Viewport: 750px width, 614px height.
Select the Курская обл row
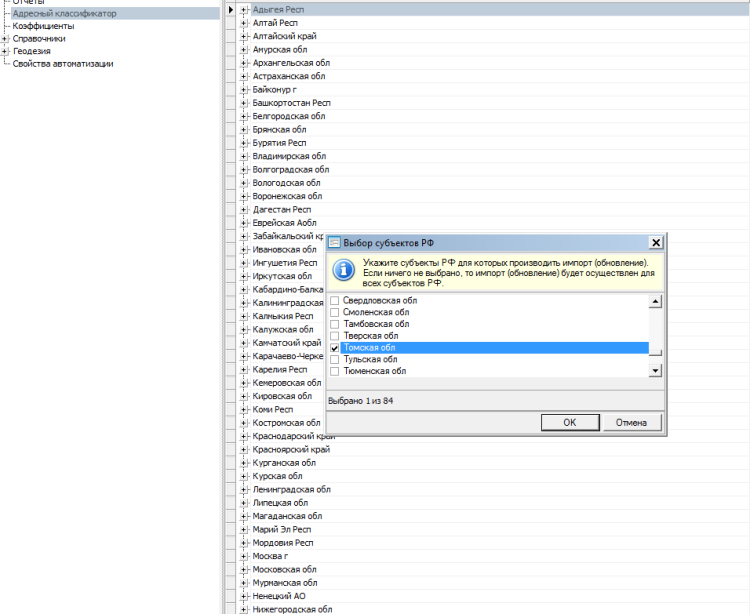point(278,476)
